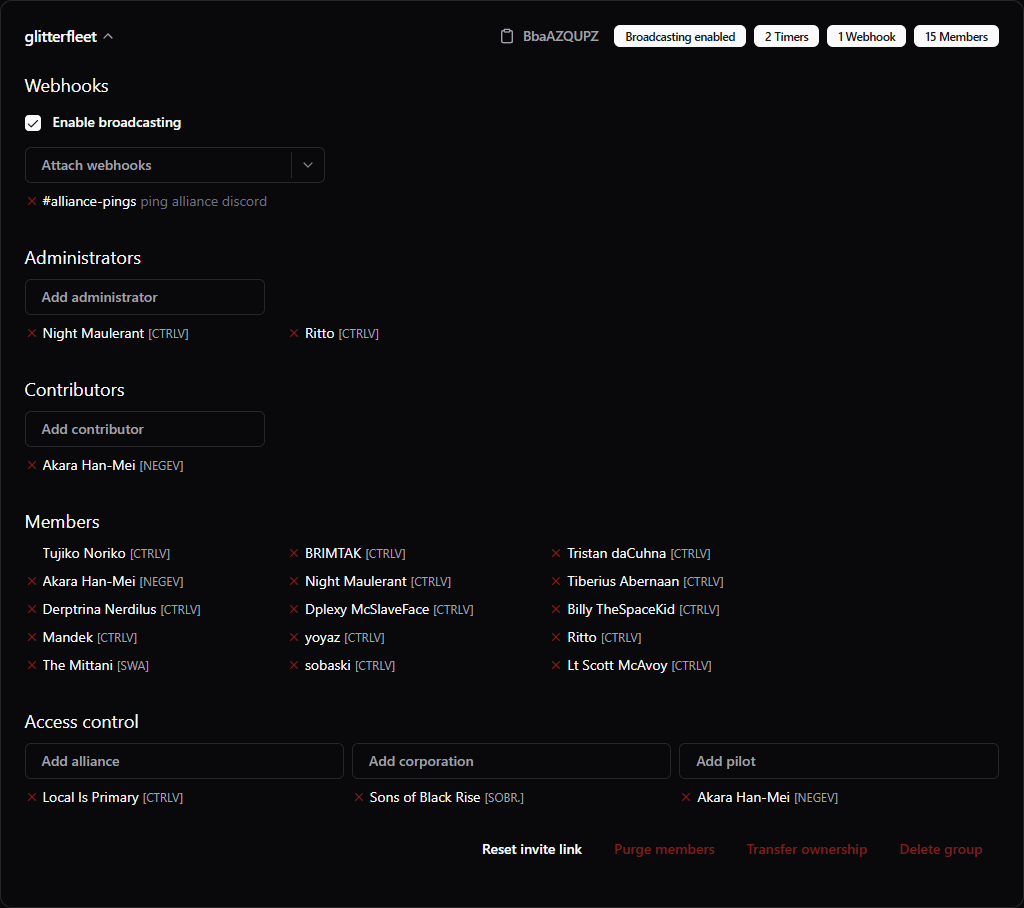
Task: Remove administrator Night Maulerant
Action: (x=32, y=333)
